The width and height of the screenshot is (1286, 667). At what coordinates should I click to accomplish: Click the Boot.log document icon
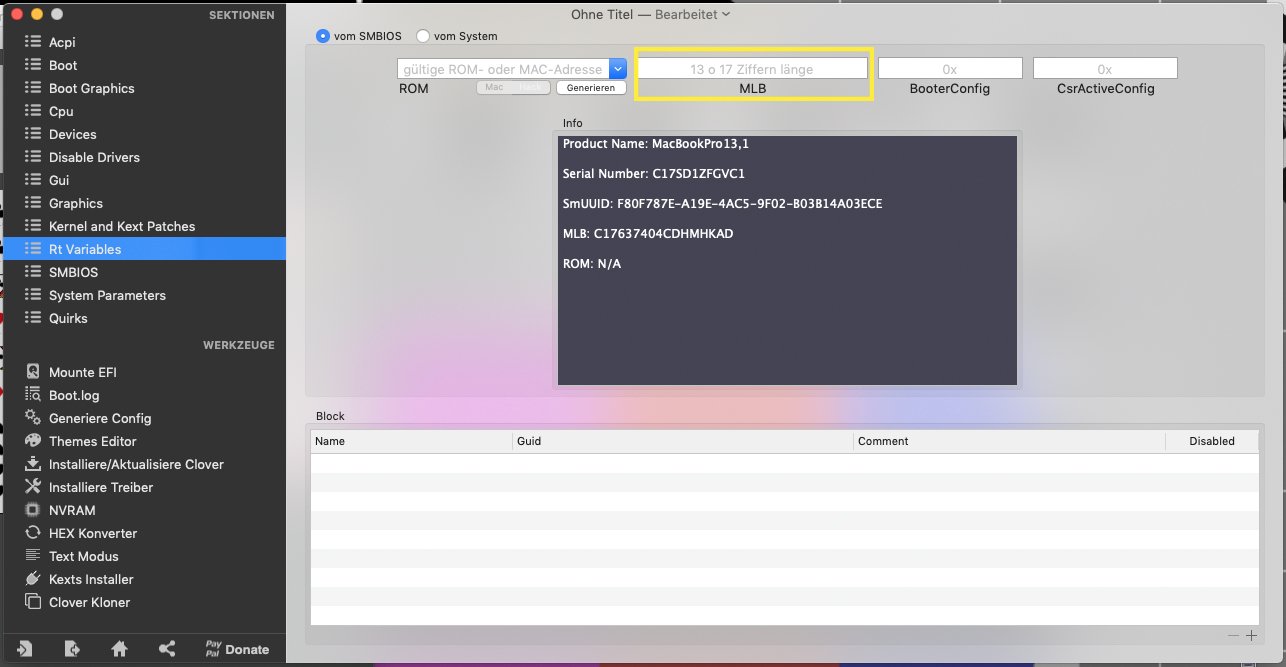32,395
